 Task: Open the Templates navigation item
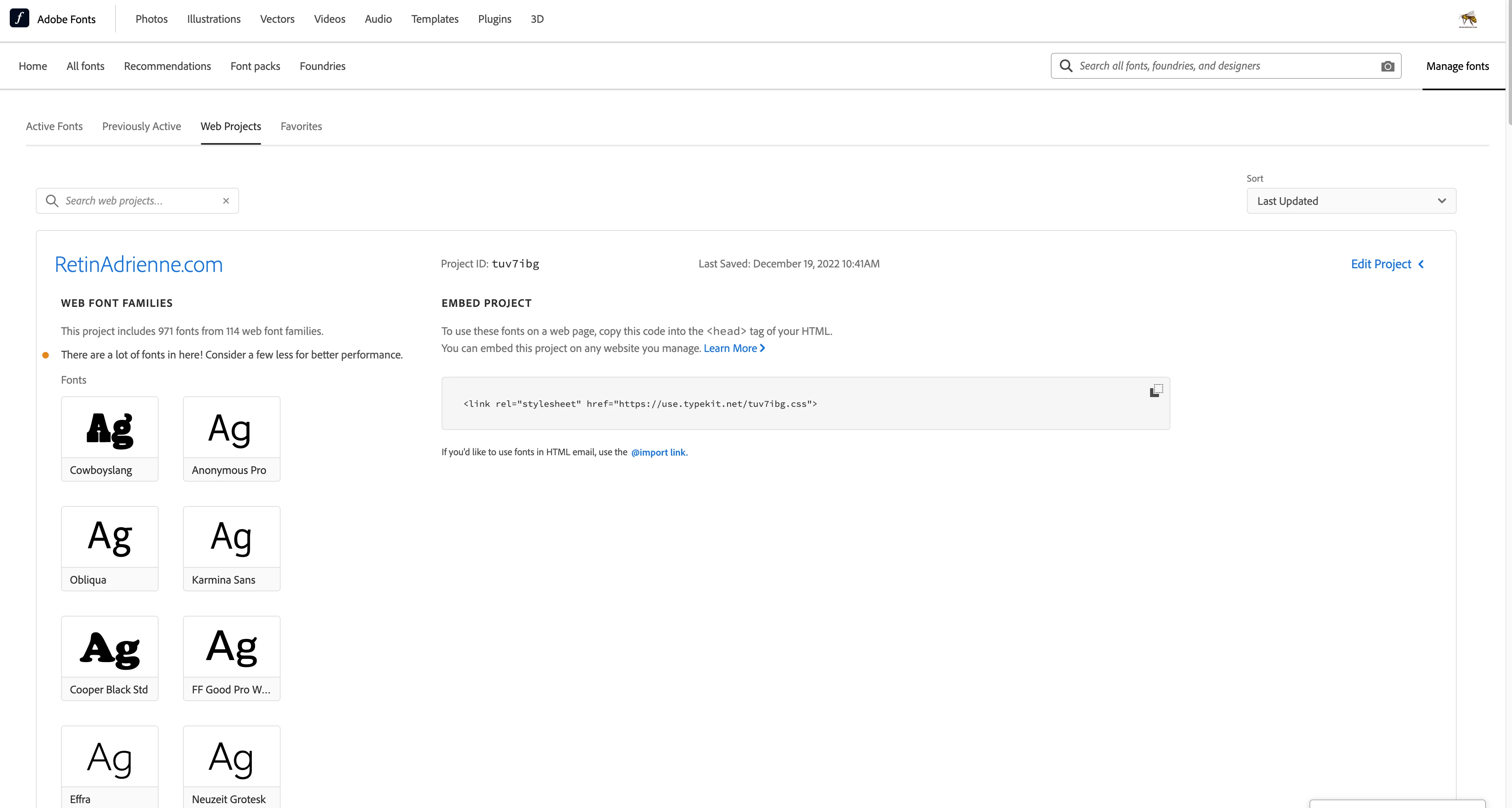click(435, 19)
